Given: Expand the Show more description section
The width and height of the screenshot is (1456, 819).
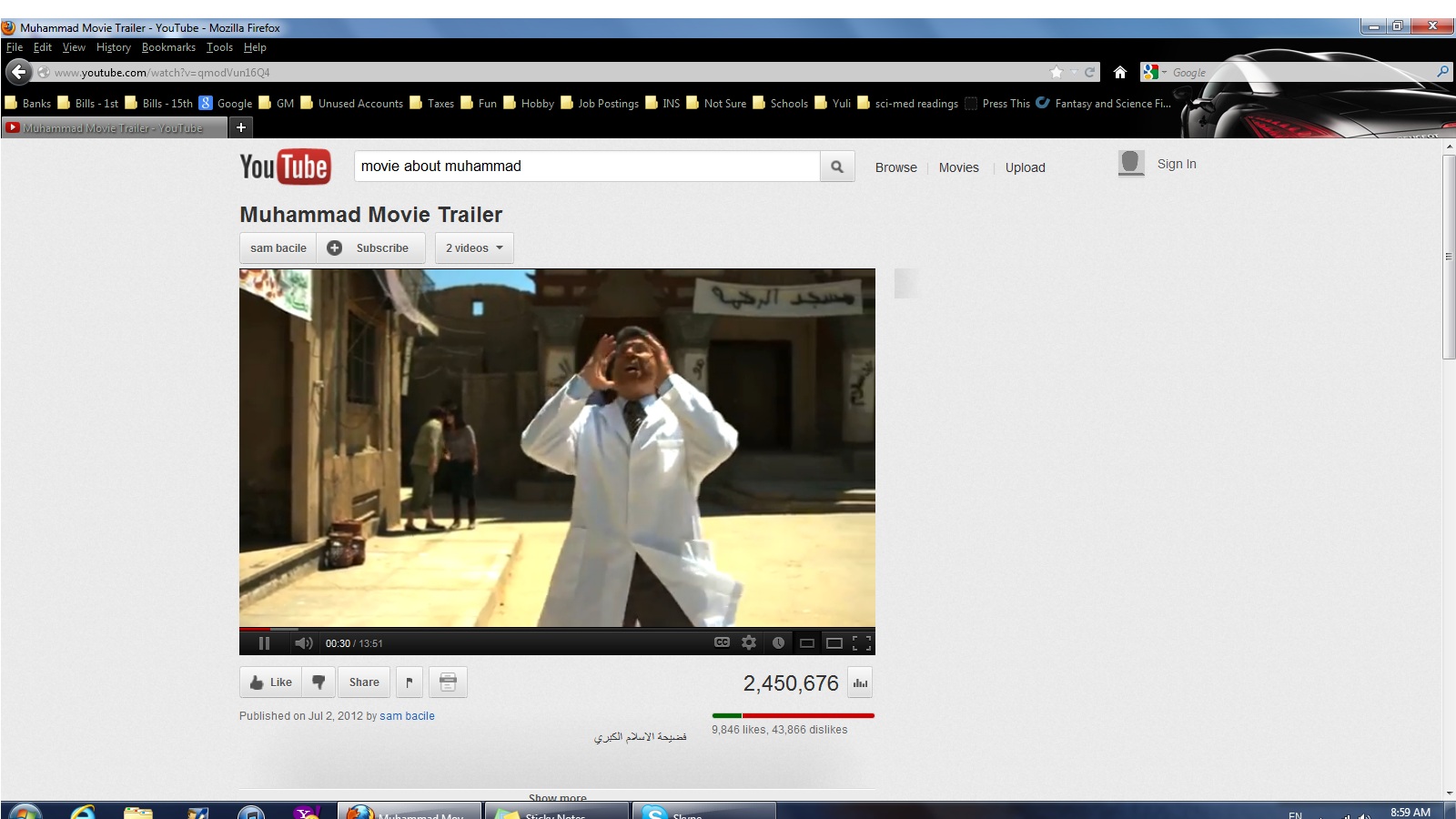Looking at the screenshot, I should (x=557, y=797).
